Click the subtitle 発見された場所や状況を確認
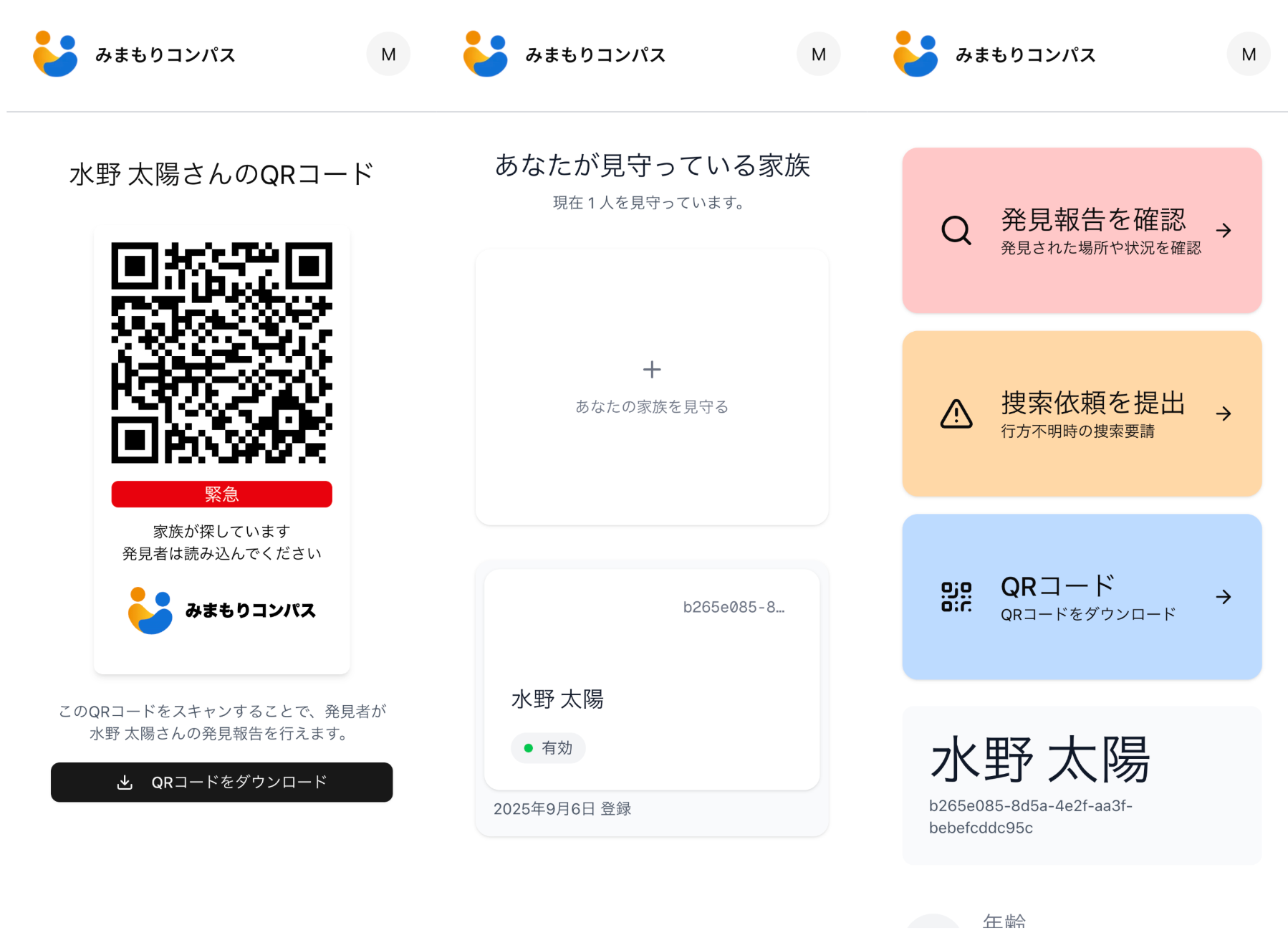 [x=1101, y=248]
